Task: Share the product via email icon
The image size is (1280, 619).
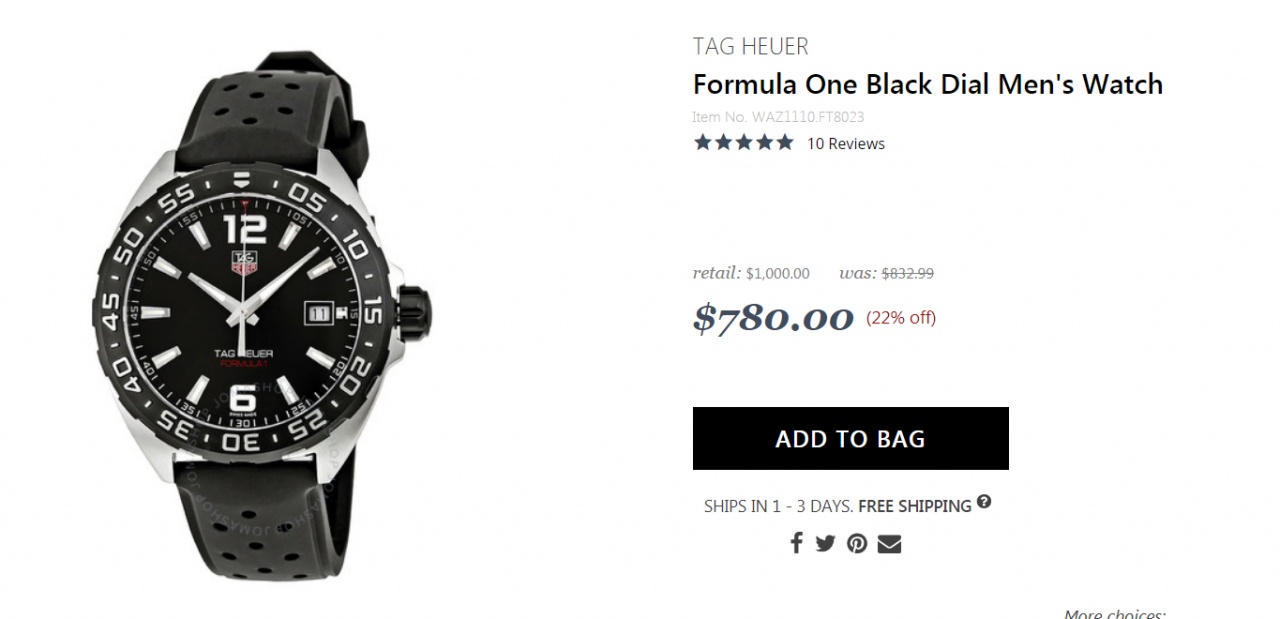Action: point(889,543)
